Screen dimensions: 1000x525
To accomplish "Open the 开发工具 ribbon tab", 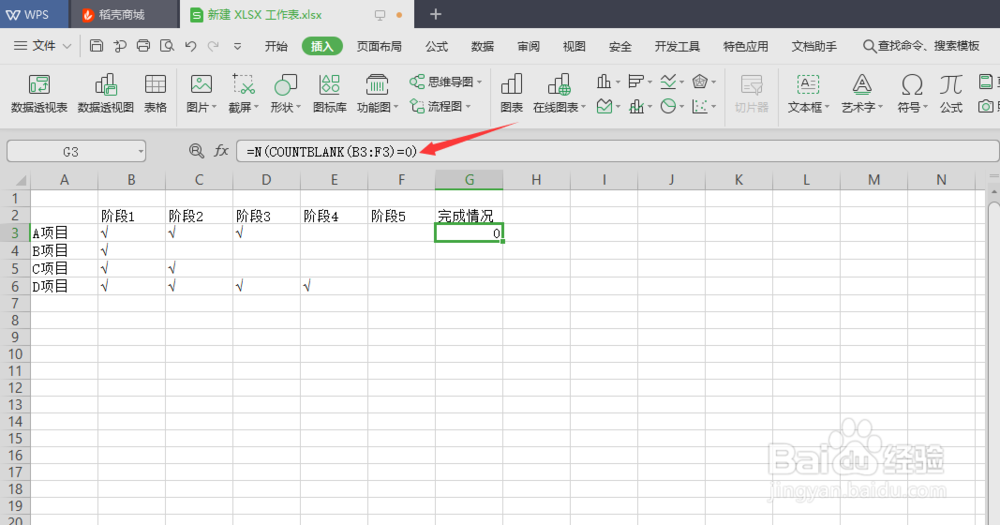I will [x=677, y=46].
